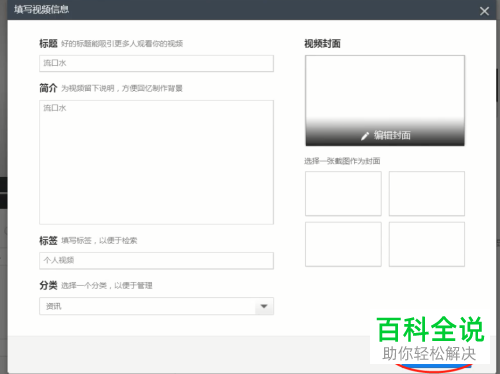Select the main video cover preview
The width and height of the screenshot is (500, 374).
click(385, 101)
